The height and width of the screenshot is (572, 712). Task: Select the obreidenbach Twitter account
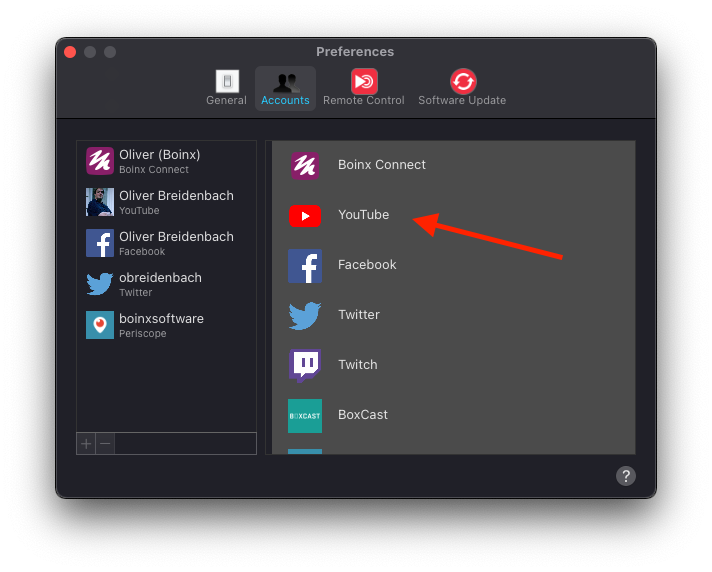[167, 284]
